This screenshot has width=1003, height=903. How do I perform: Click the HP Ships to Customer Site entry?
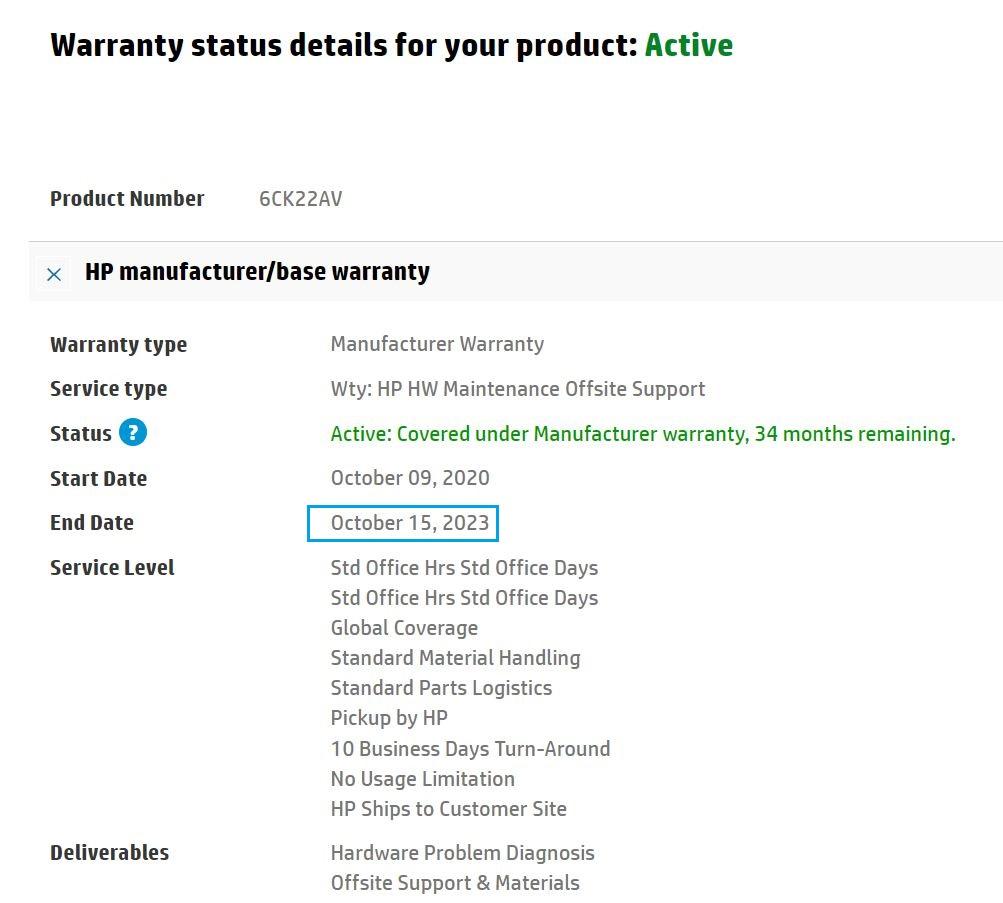click(x=448, y=808)
